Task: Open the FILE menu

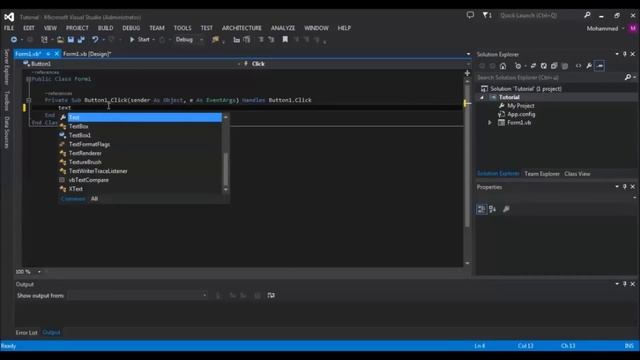Action: pos(9,28)
